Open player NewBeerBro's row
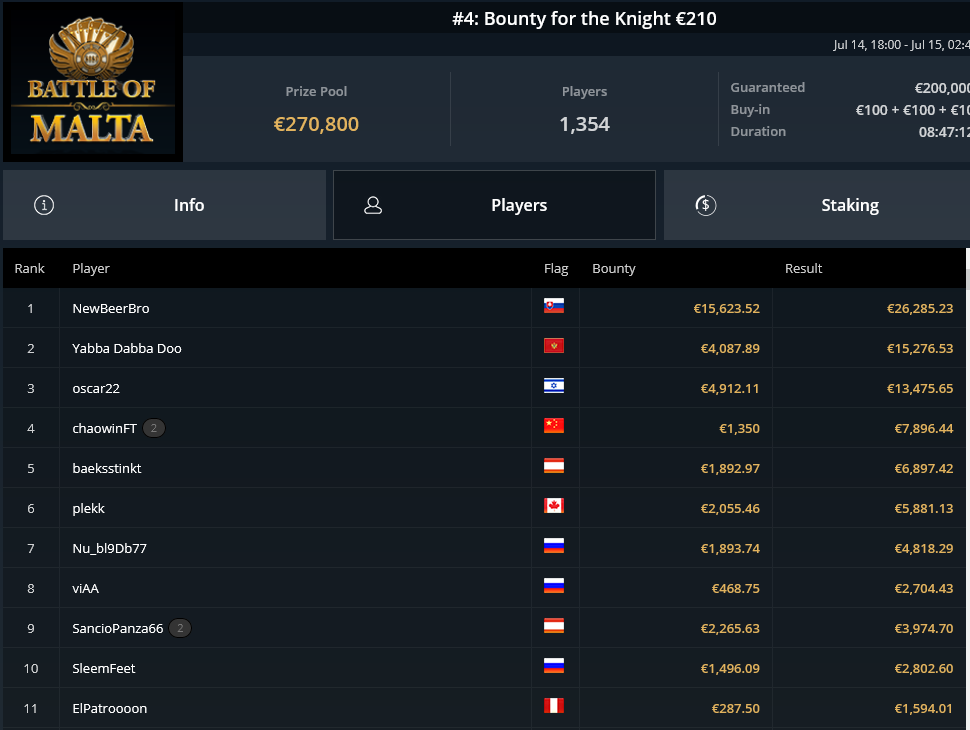Screen dimensions: 970x730 tap(484, 308)
